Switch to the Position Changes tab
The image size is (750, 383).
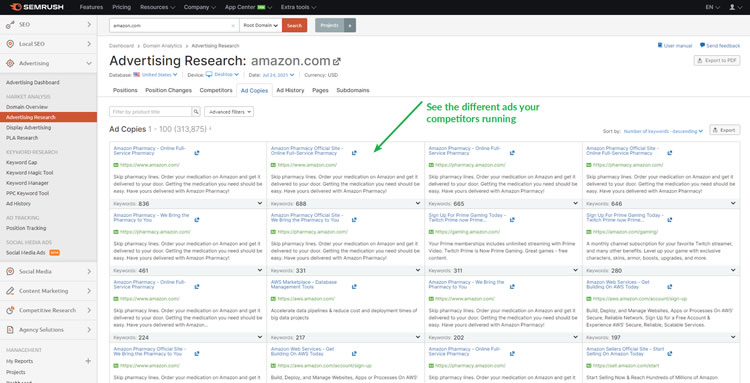168,90
